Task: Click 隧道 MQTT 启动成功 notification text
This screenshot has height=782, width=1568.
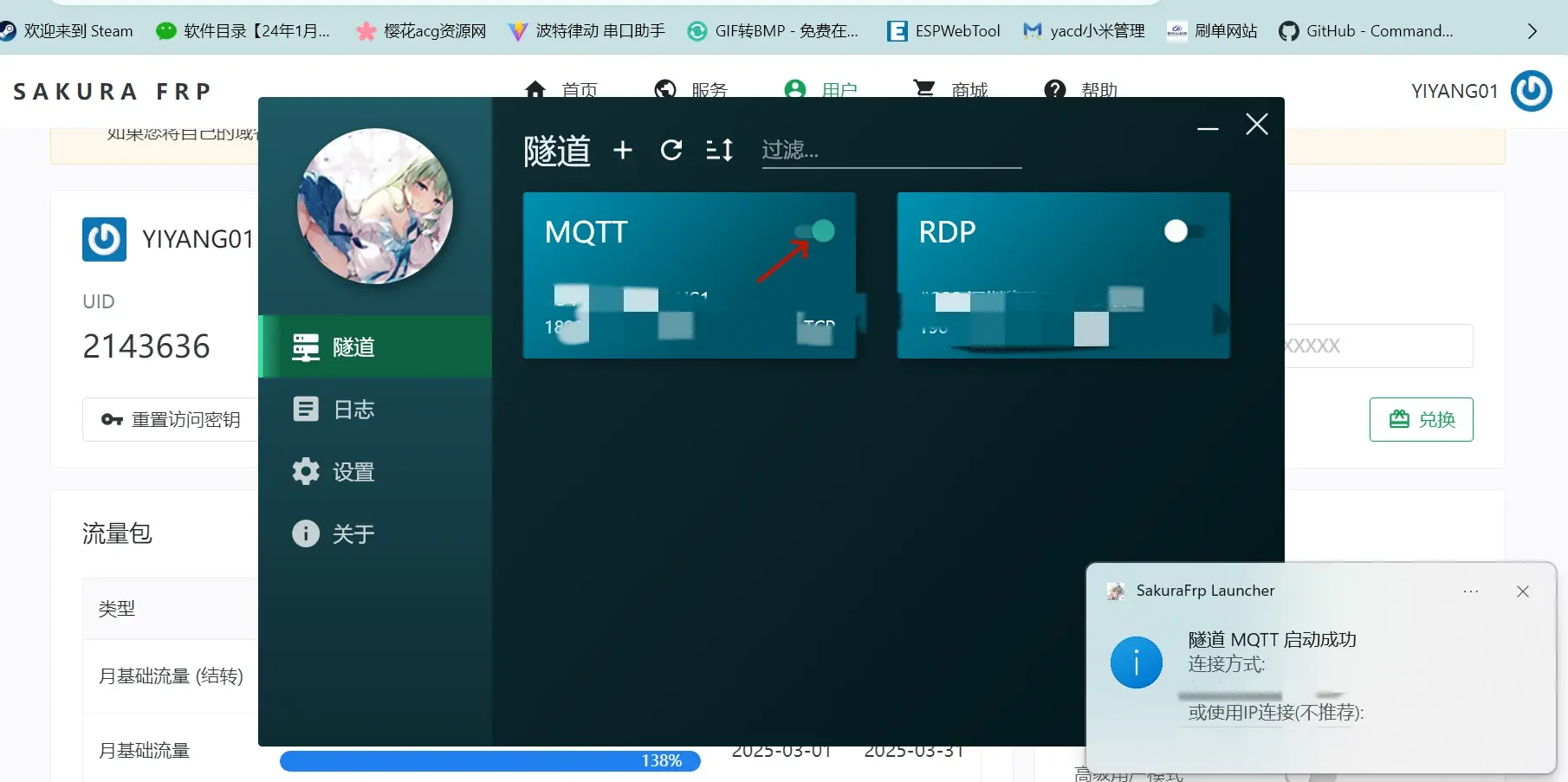Action: tap(1272, 640)
